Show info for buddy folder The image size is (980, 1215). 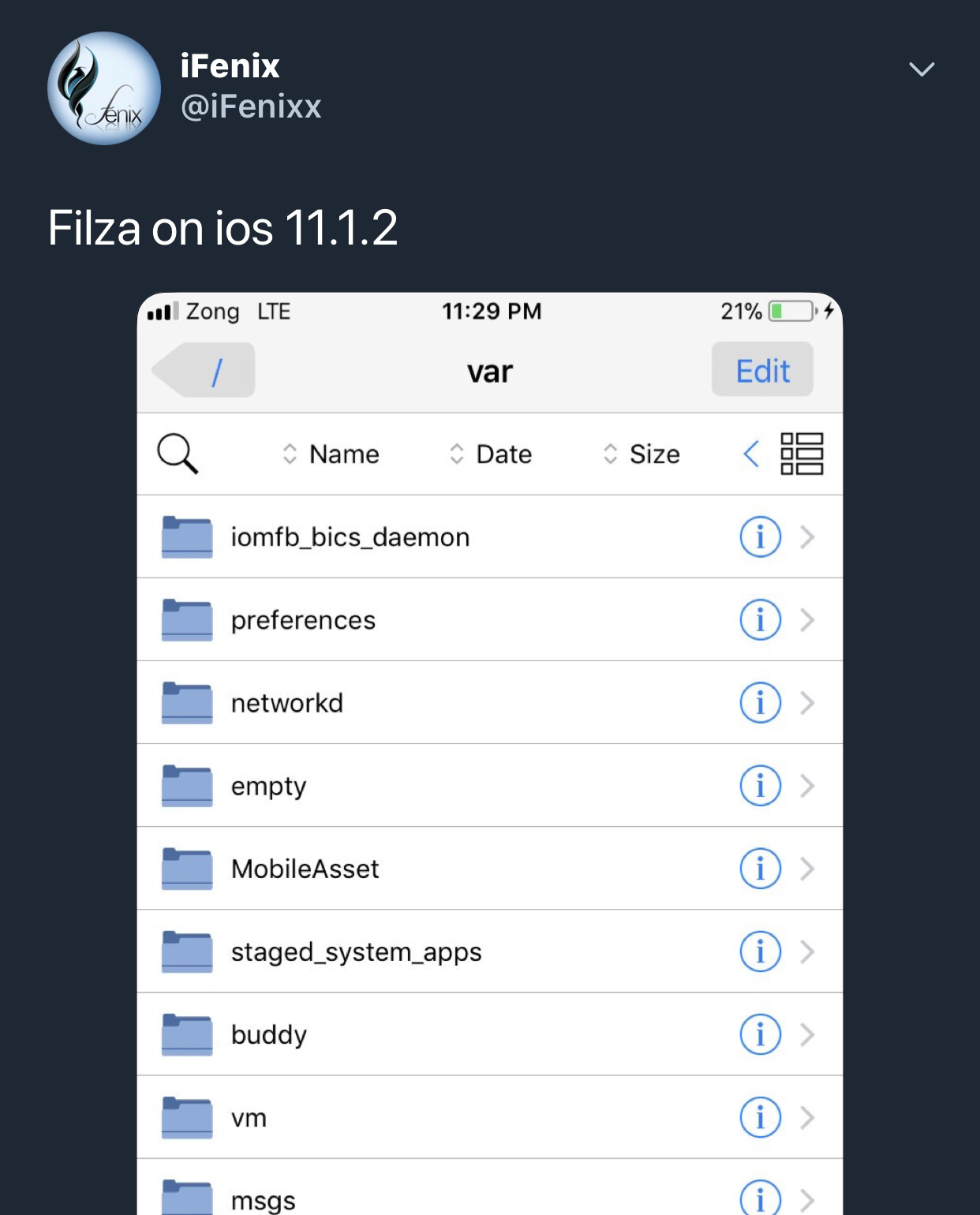tap(760, 1034)
